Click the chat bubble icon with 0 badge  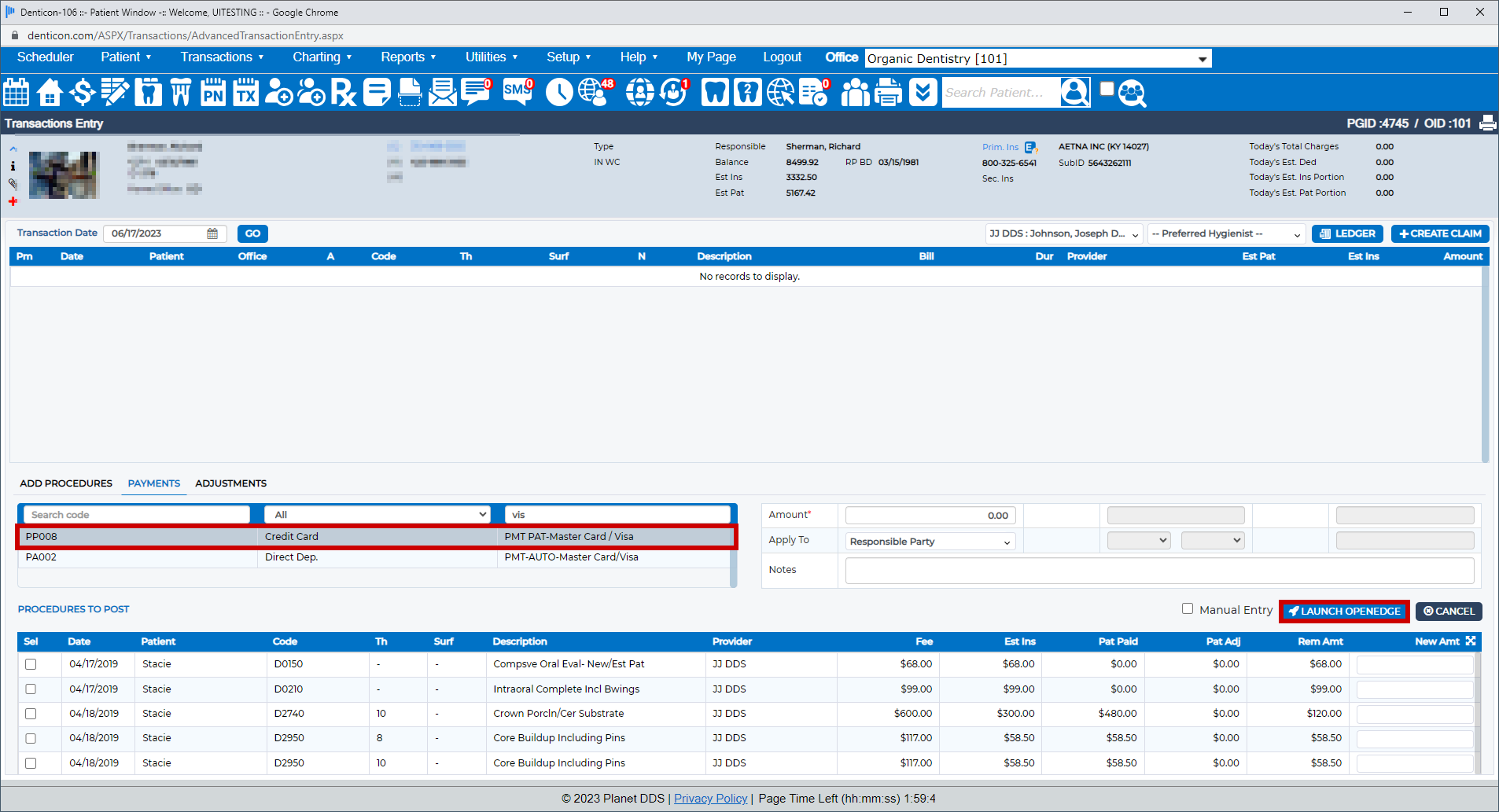[477, 92]
